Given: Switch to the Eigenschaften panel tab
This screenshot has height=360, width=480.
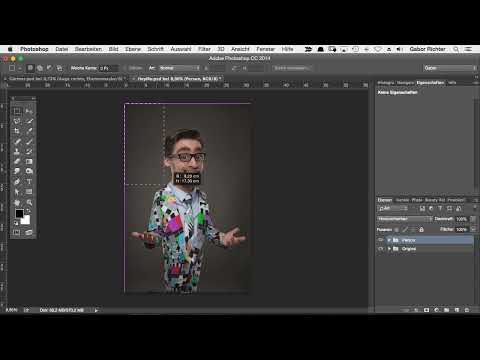Looking at the screenshot, I should pyautogui.click(x=430, y=83).
